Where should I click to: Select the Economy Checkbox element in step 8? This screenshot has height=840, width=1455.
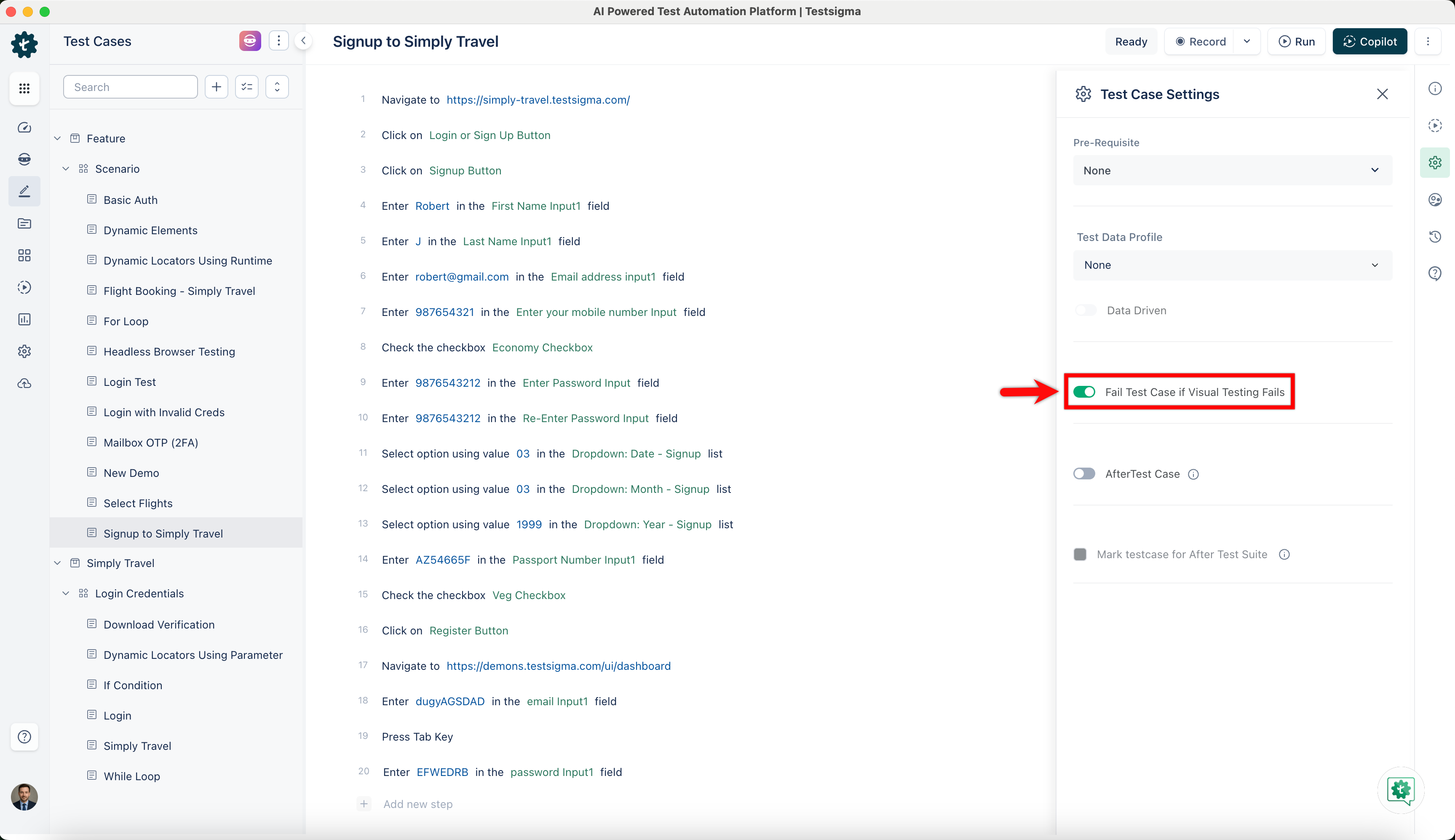coord(542,348)
